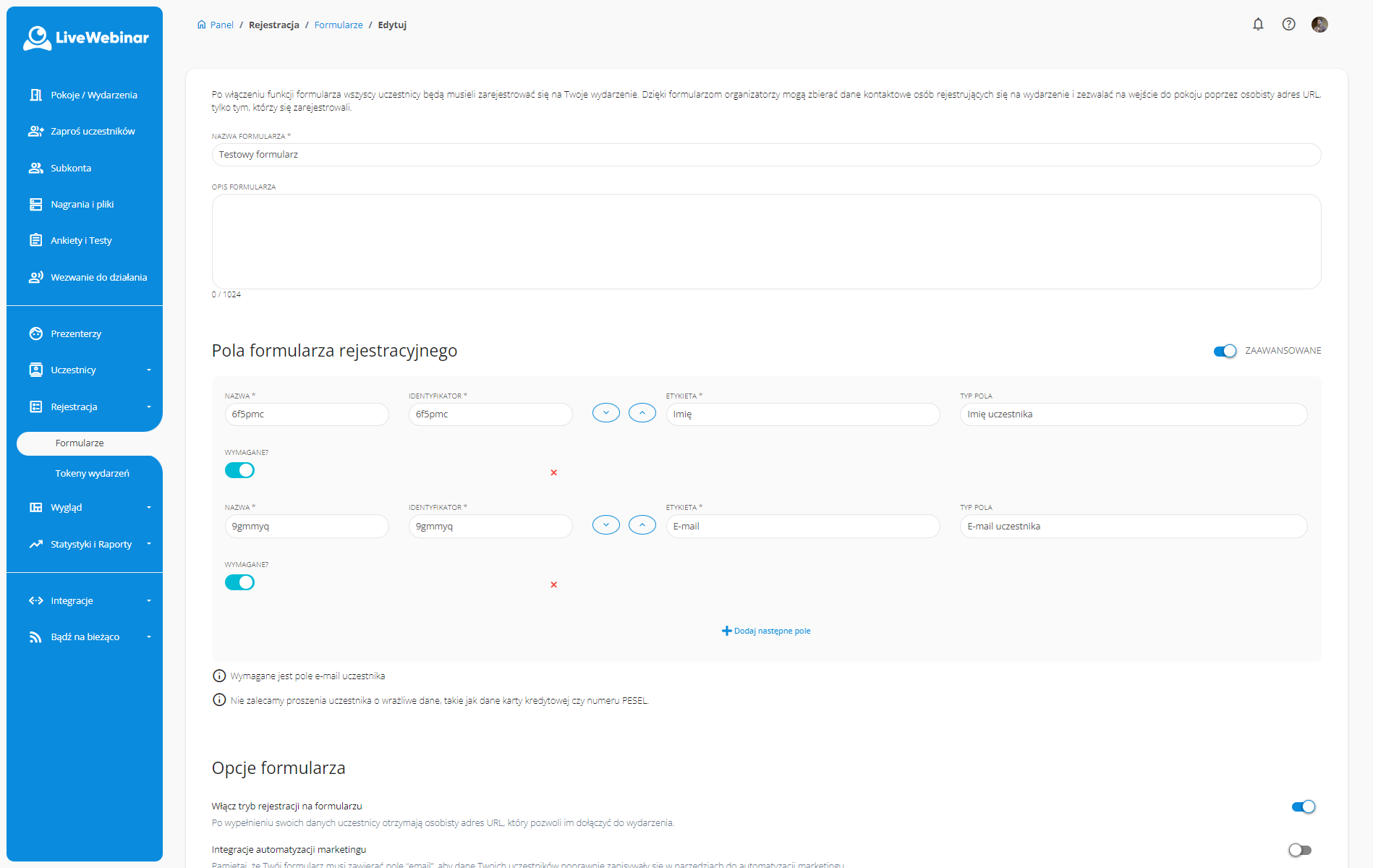Follow the Formularze breadcrumb link

coord(339,25)
